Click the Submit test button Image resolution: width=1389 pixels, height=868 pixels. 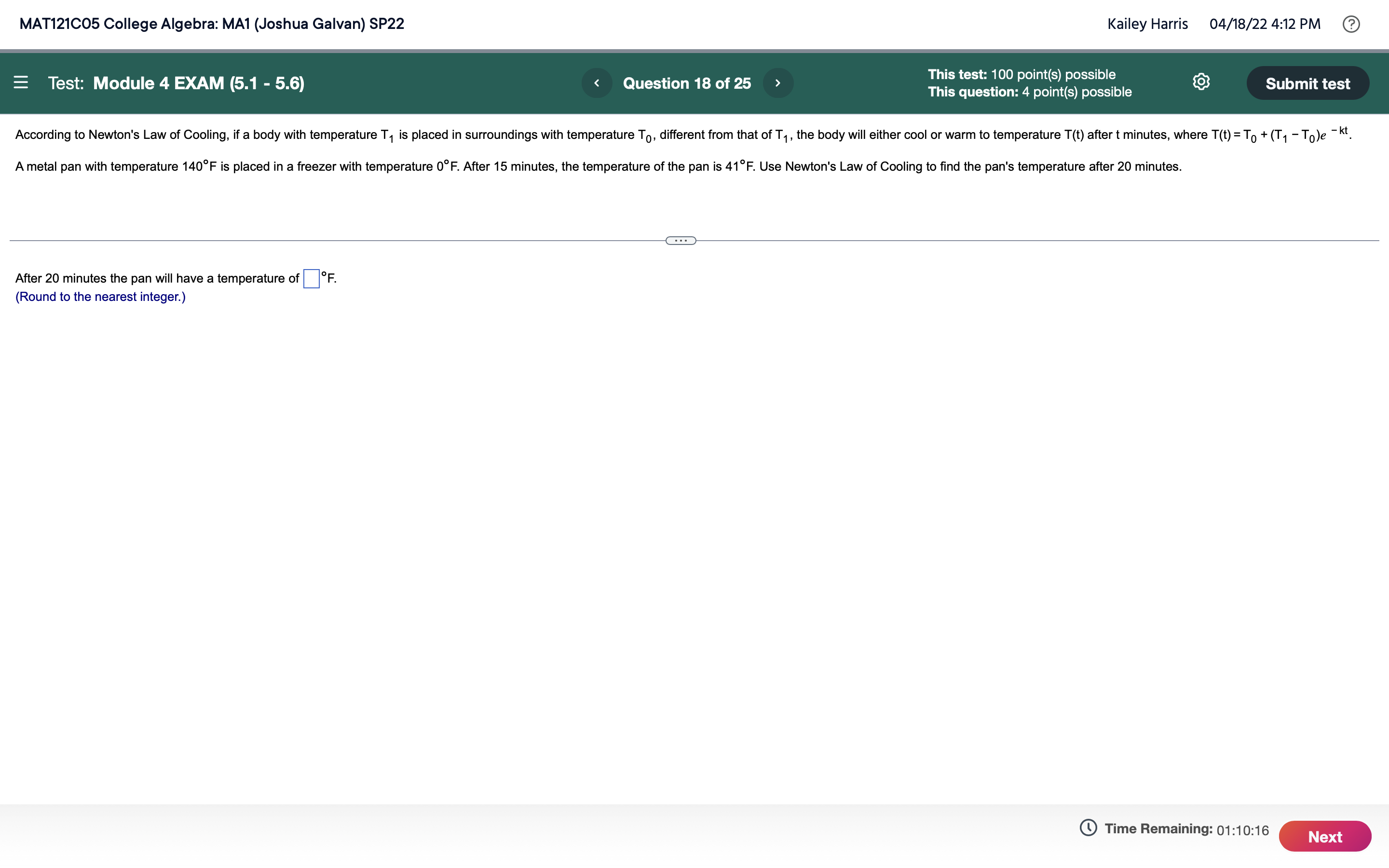(x=1308, y=82)
